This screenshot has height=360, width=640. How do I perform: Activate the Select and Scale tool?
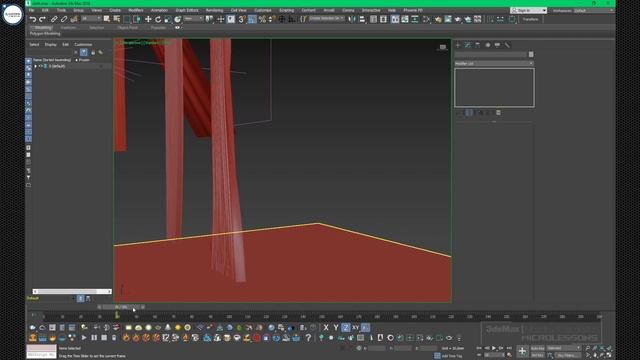168,19
